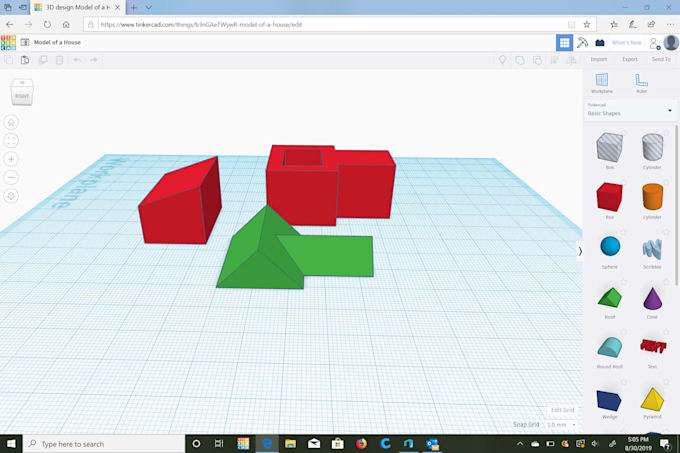Screen dimensions: 680x453
Task: Click the Edit Grid button
Action: point(562,410)
